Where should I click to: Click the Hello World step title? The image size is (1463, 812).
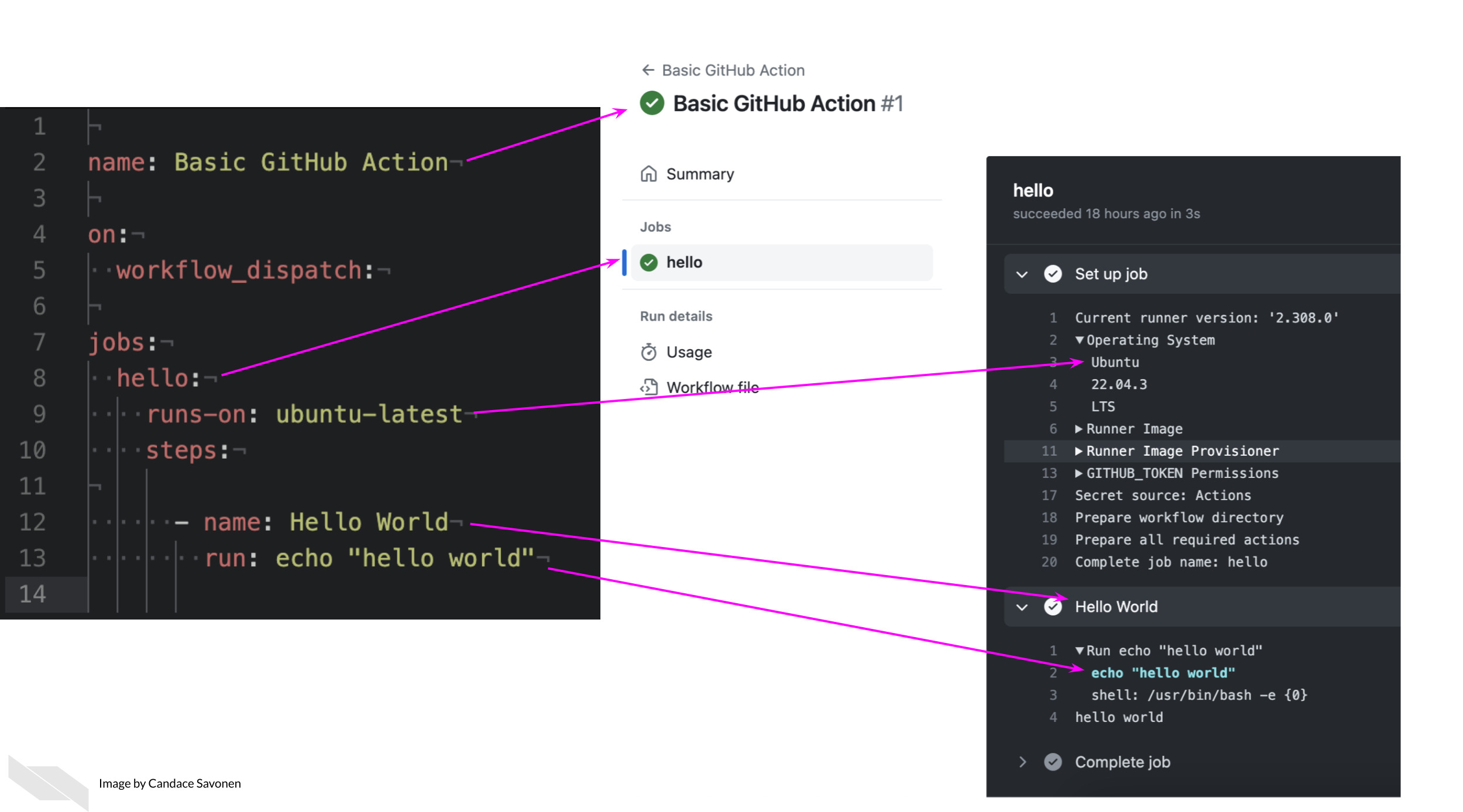(1116, 607)
